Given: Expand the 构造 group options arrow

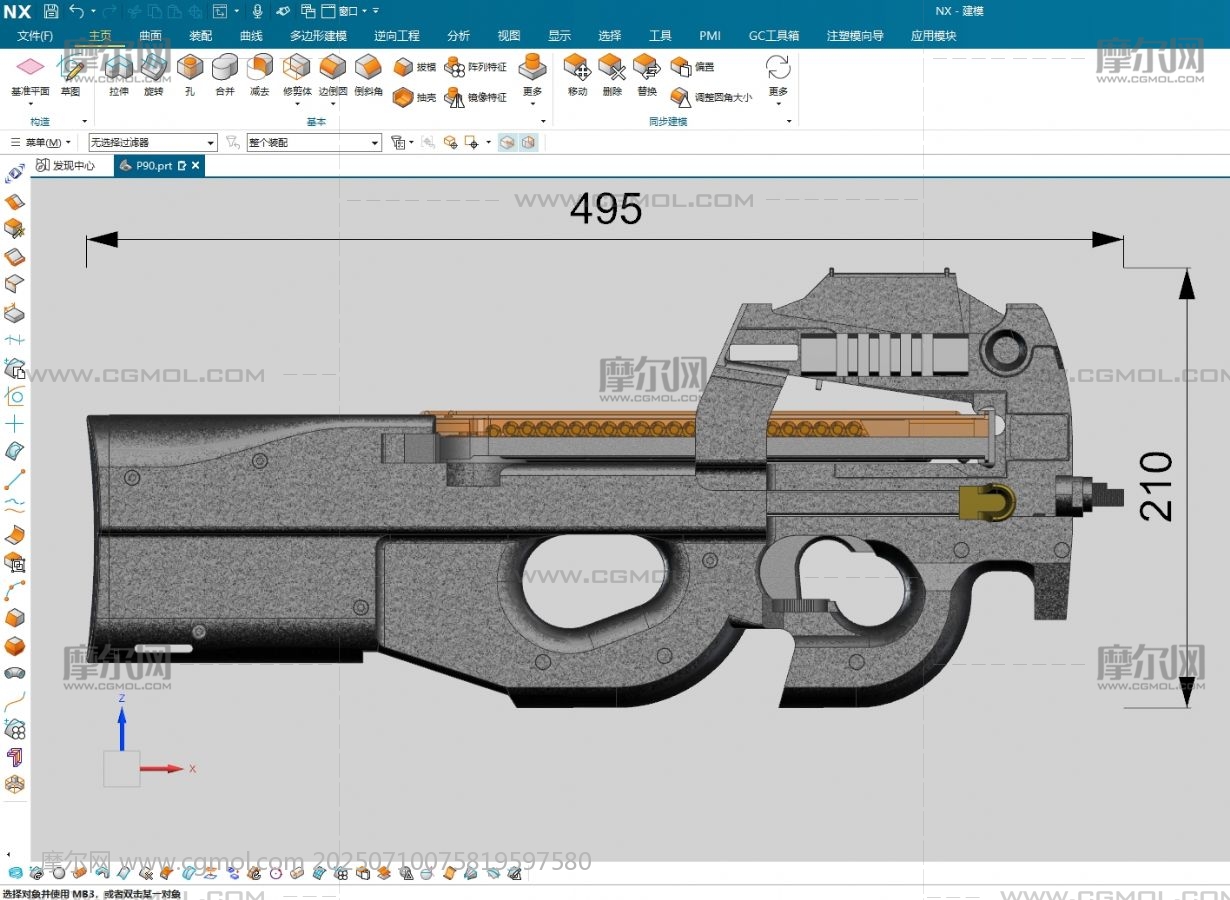Looking at the screenshot, I should 85,122.
